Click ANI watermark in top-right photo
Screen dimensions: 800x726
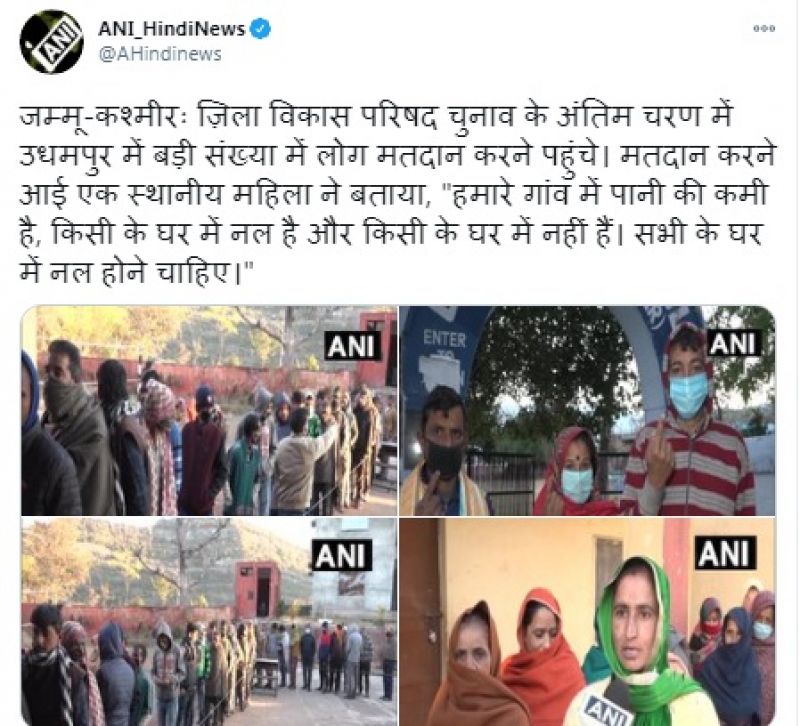pos(732,343)
